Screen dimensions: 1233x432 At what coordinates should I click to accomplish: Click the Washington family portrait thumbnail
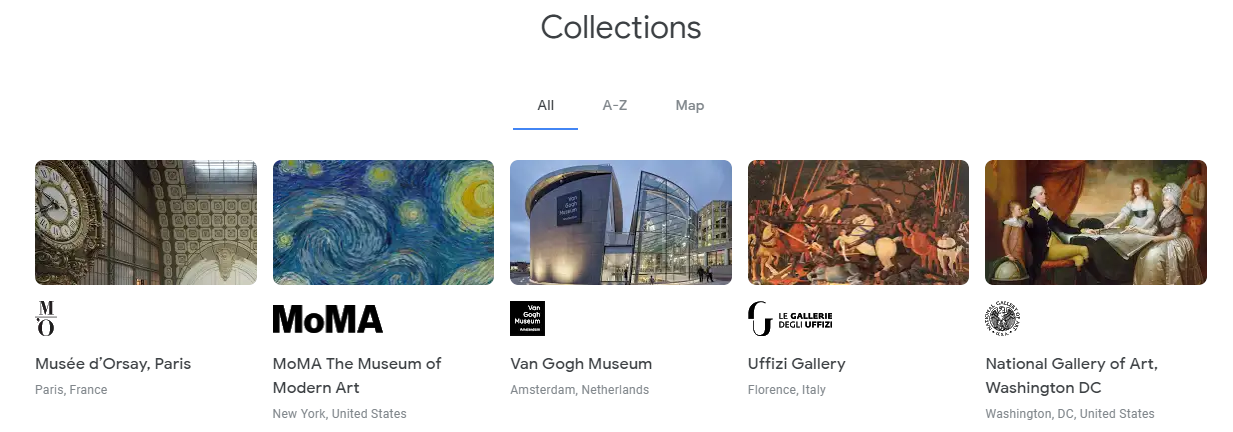(x=1096, y=222)
